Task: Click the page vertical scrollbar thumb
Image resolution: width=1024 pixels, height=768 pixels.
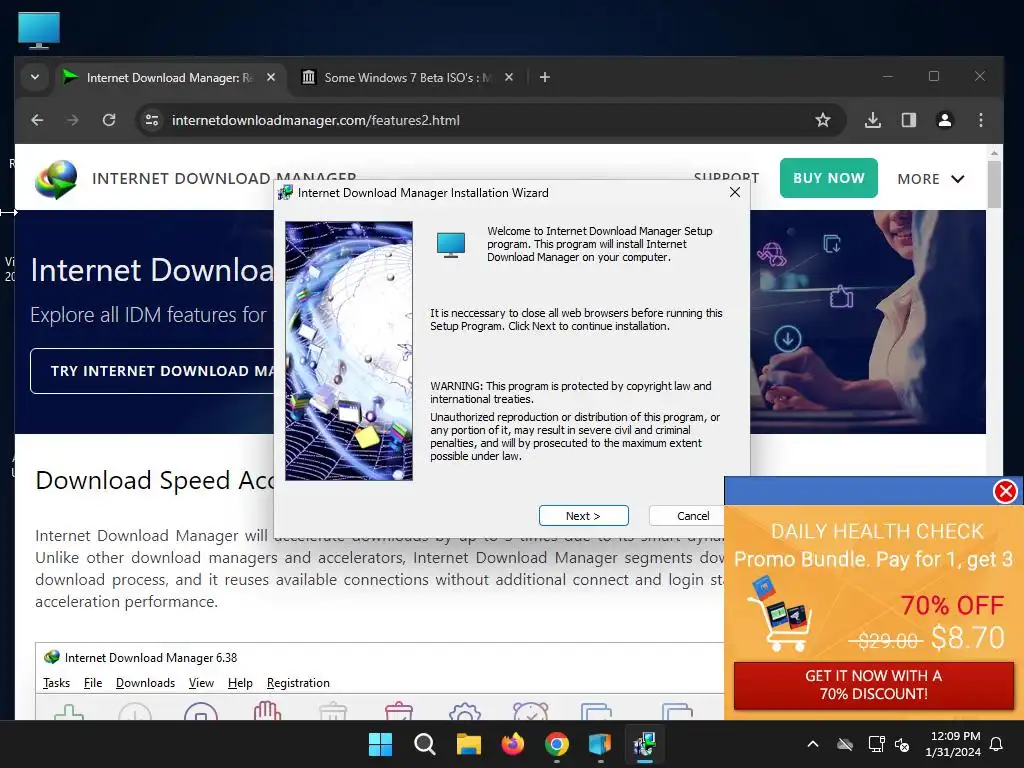Action: (994, 184)
